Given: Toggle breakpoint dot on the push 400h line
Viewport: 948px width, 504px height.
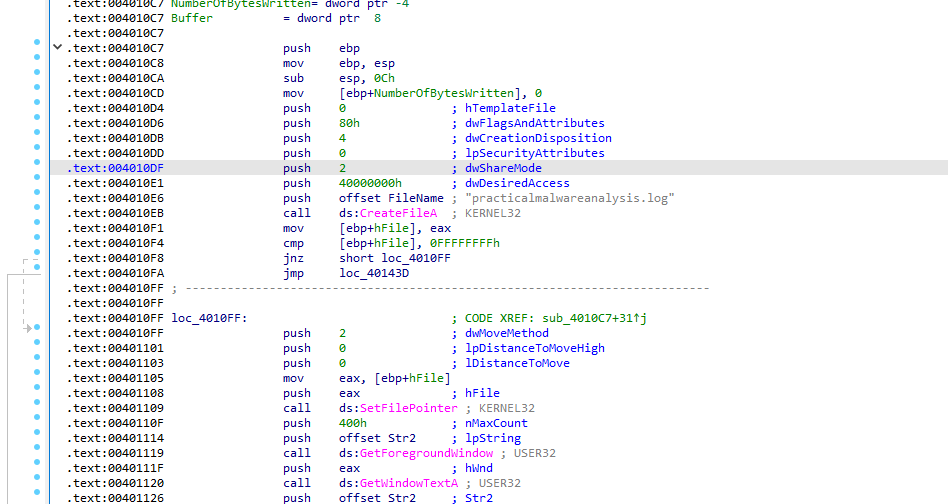Looking at the screenshot, I should coord(37,417).
